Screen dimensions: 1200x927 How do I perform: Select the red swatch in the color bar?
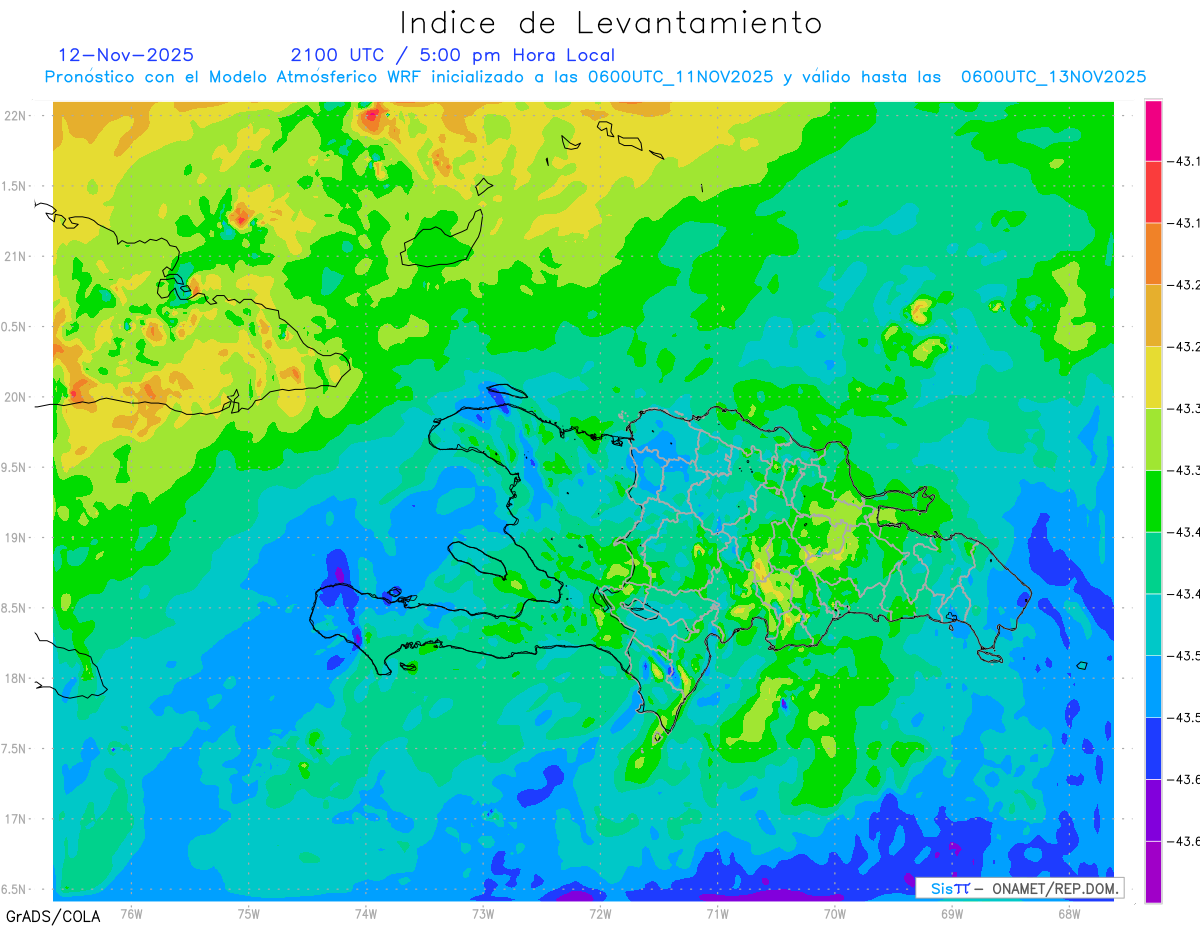(x=1153, y=192)
